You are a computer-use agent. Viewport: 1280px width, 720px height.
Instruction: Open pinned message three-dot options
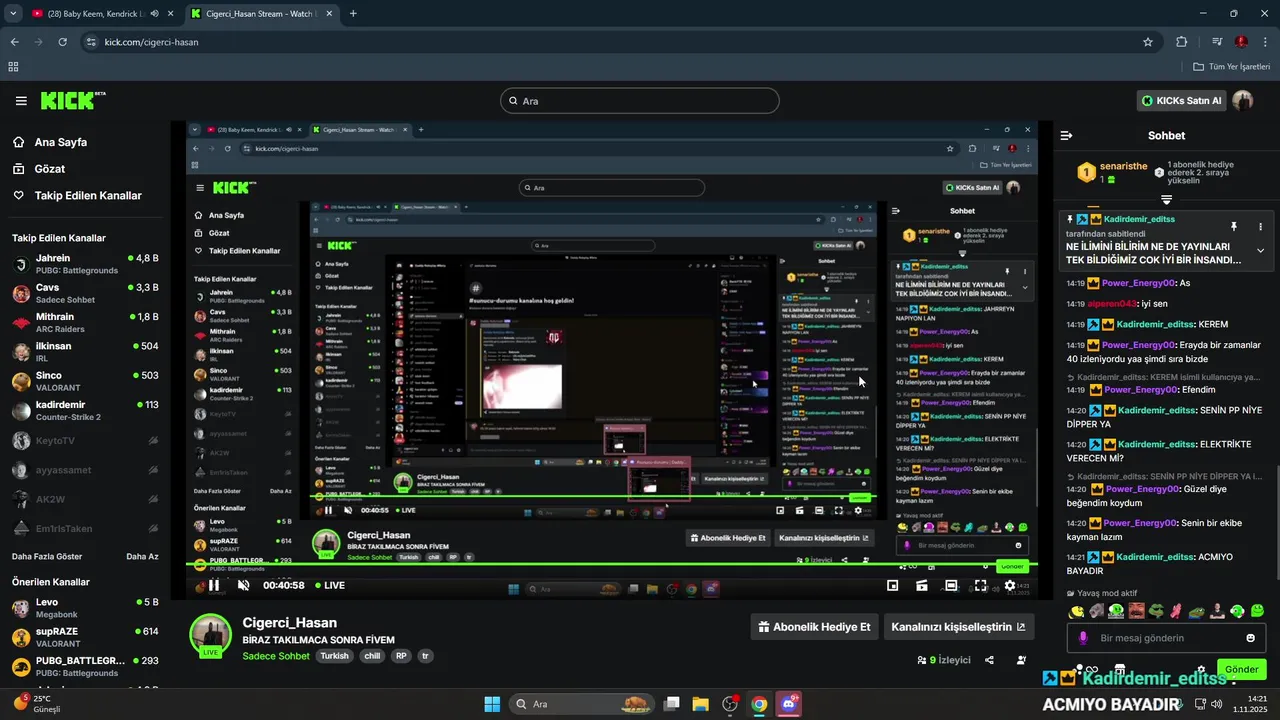pyautogui.click(x=1260, y=227)
